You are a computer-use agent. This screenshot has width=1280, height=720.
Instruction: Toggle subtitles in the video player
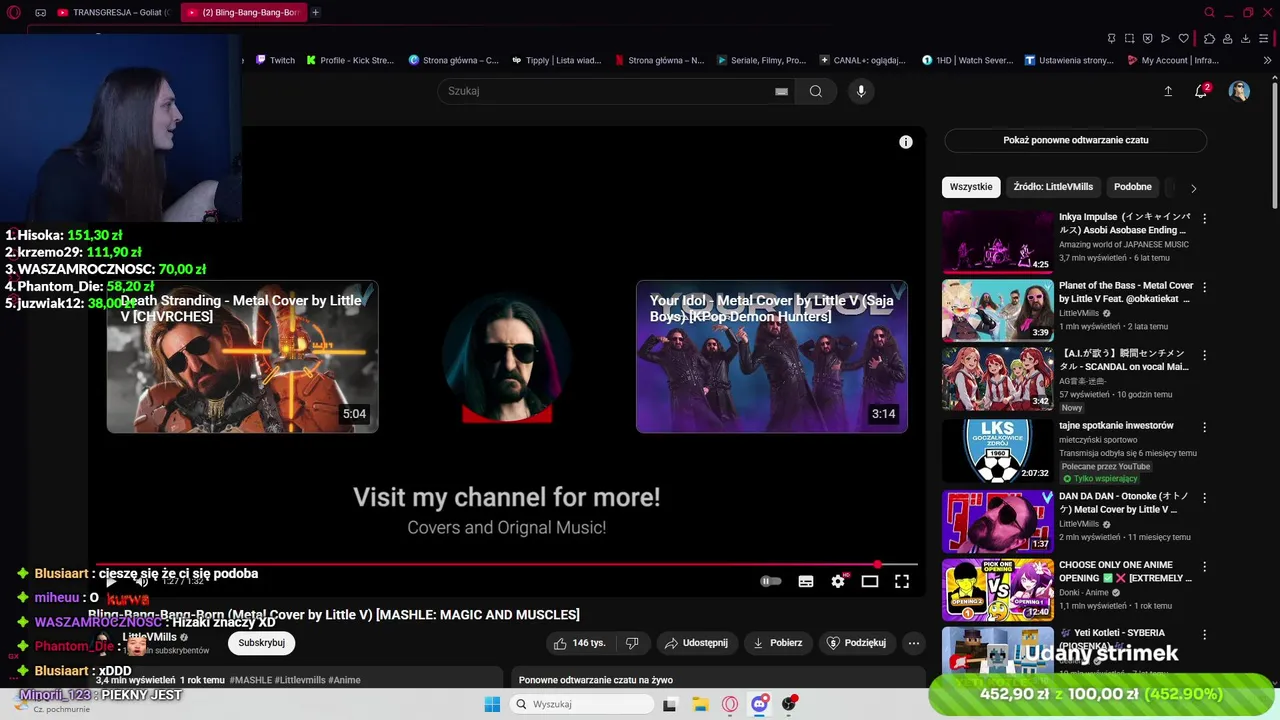[x=806, y=581]
